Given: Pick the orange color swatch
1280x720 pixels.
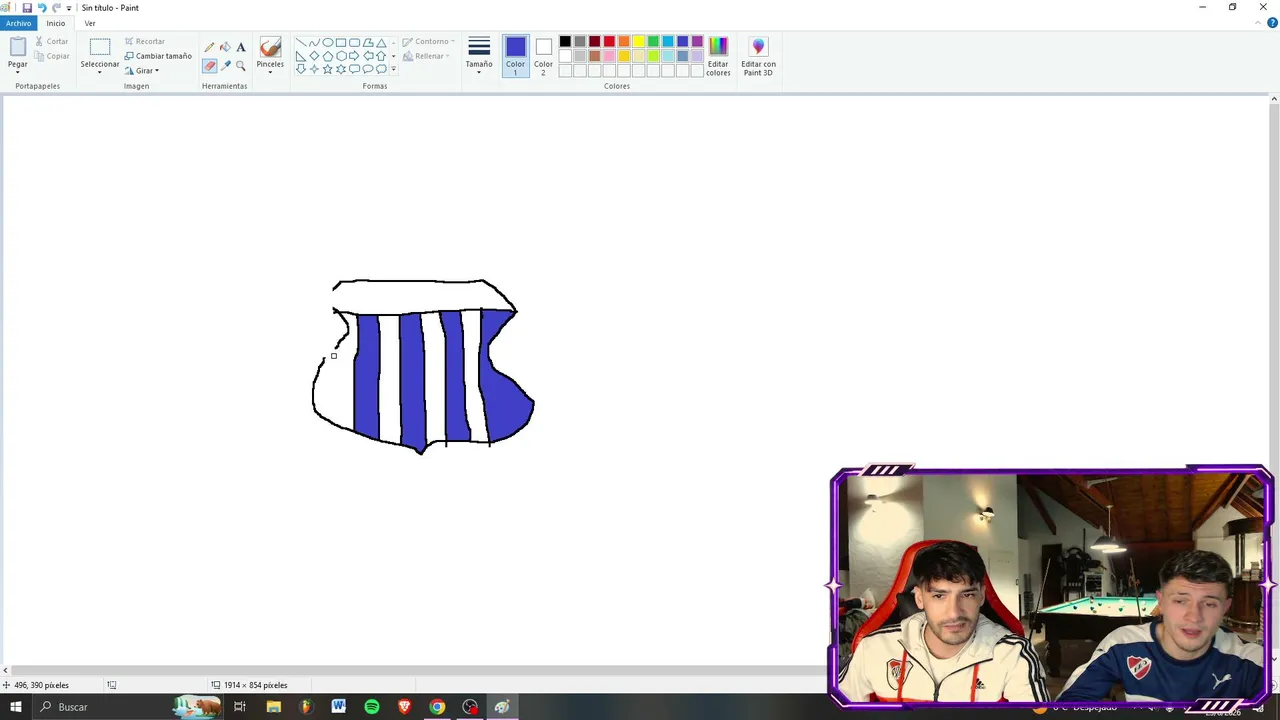Looking at the screenshot, I should point(624,42).
